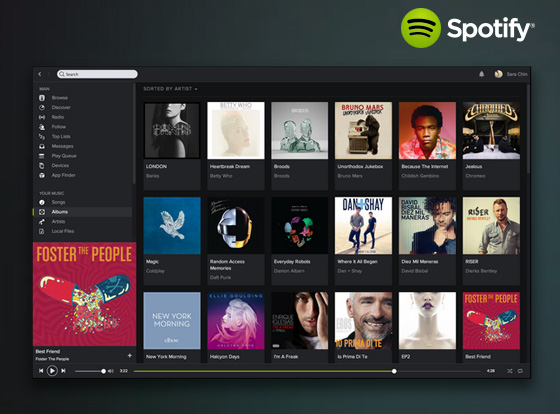
Task: Open the Radio sidebar icon
Action: 42,117
